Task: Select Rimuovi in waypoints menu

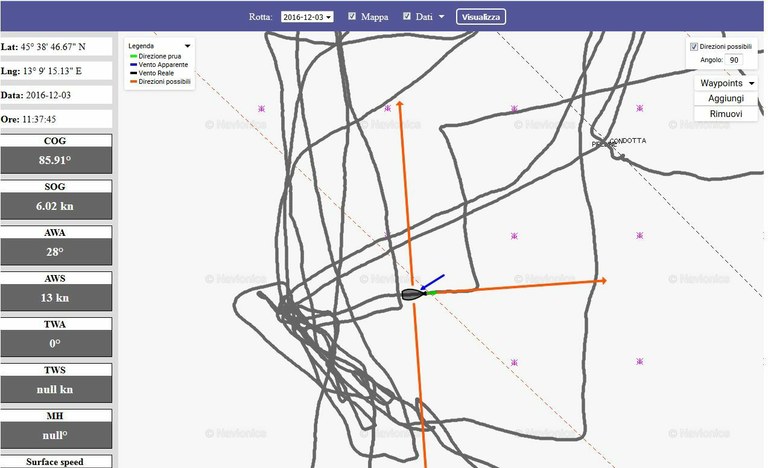Action: pos(725,114)
